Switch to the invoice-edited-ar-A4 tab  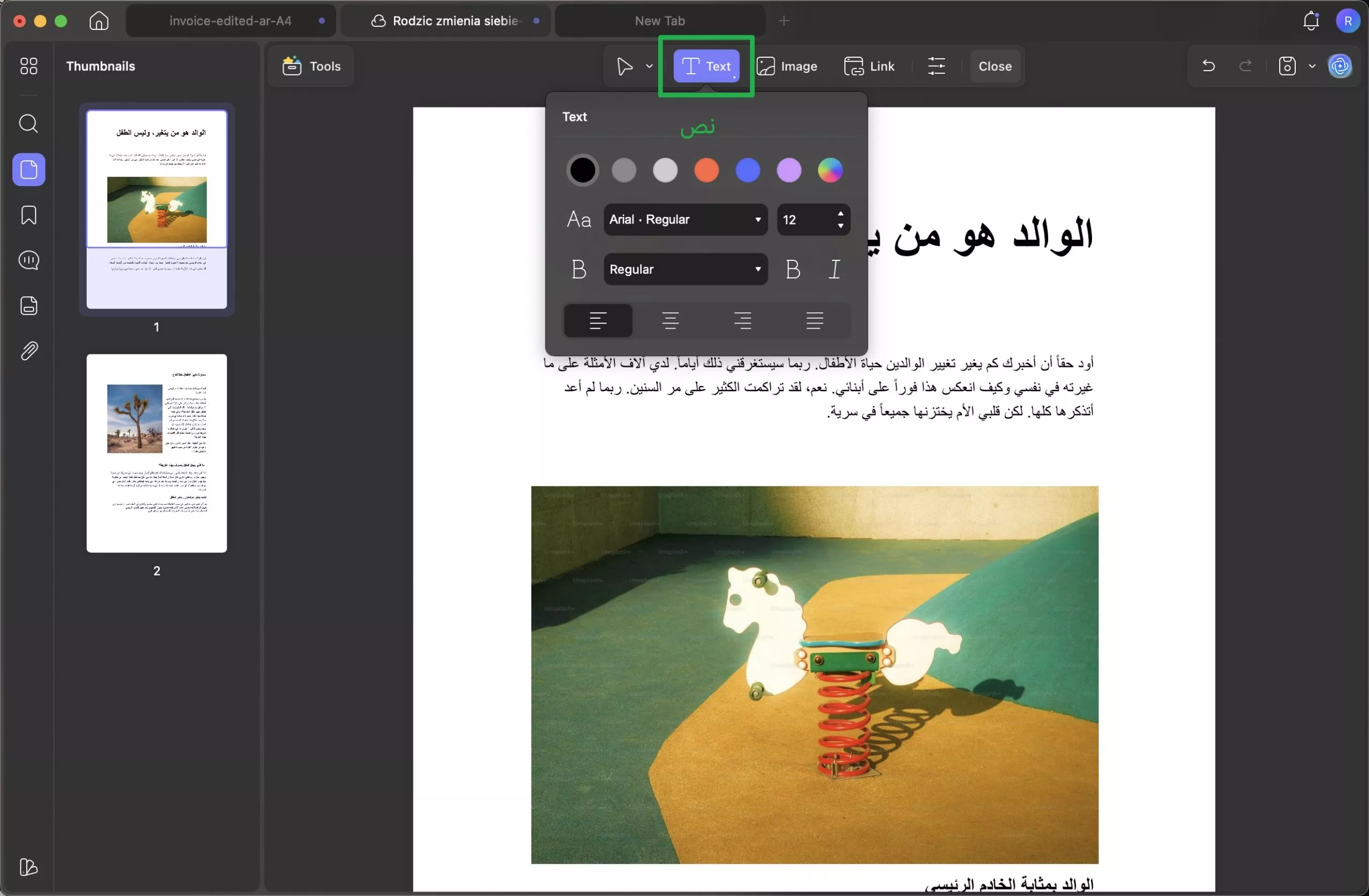pos(229,21)
